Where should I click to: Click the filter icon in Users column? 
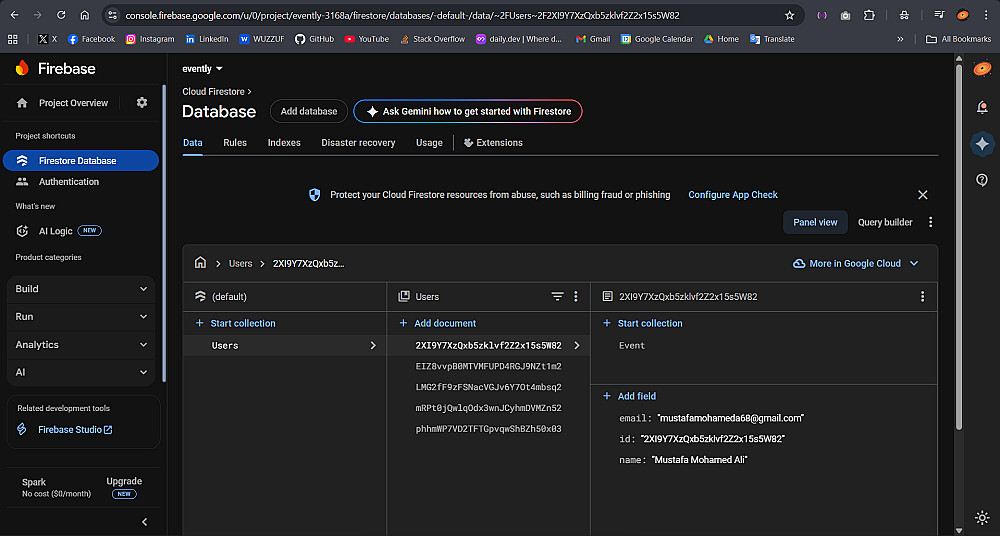(x=558, y=297)
